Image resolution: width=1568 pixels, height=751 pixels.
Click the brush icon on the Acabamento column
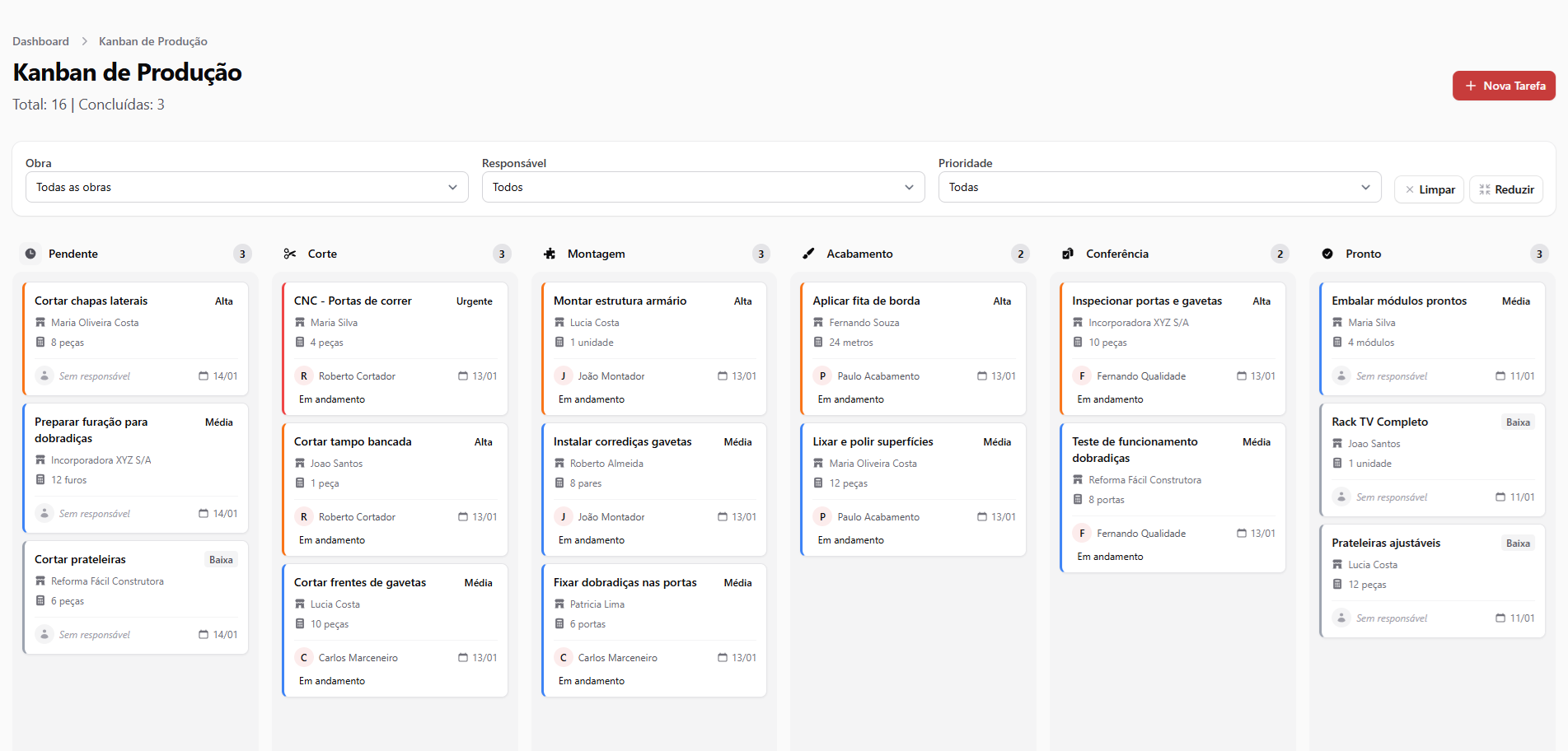808,254
